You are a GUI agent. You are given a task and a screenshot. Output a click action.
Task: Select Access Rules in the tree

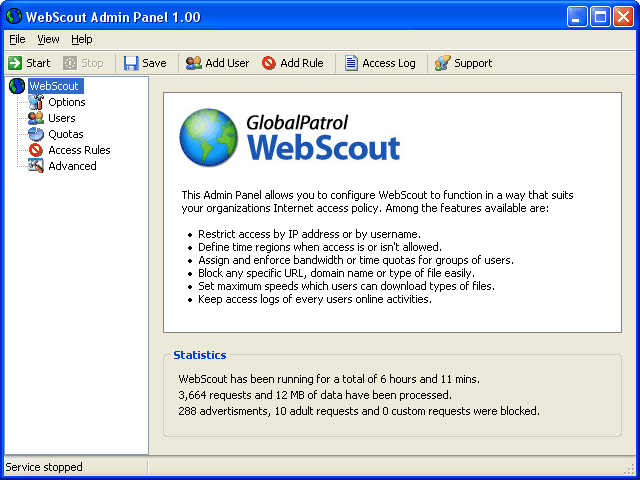[79, 150]
